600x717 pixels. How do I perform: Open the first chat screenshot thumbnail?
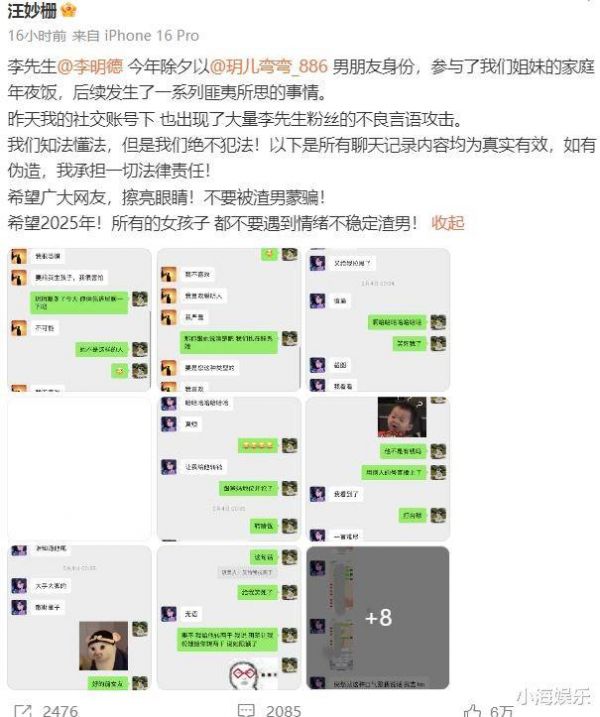(x=79, y=320)
